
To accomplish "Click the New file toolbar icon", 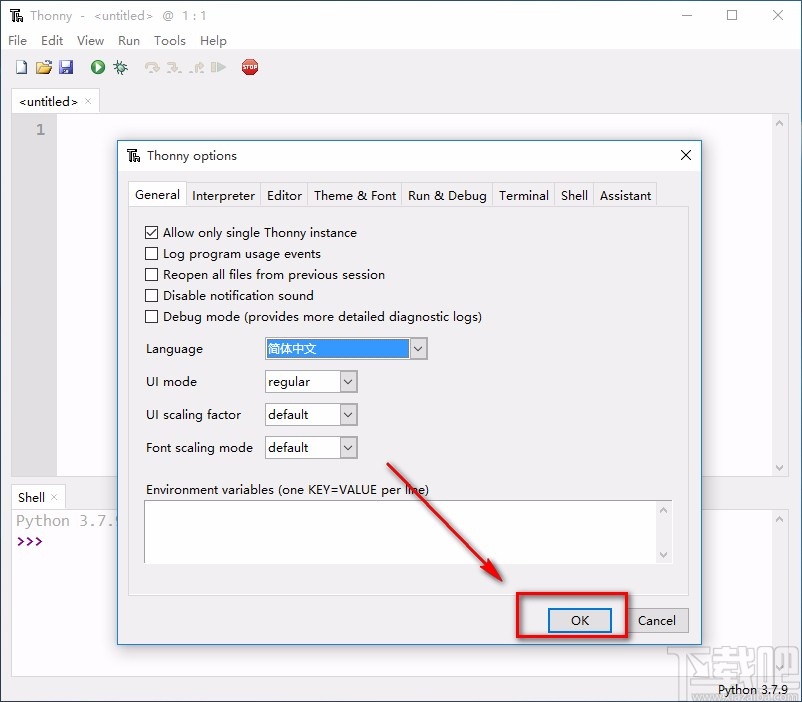I will click(x=21, y=67).
